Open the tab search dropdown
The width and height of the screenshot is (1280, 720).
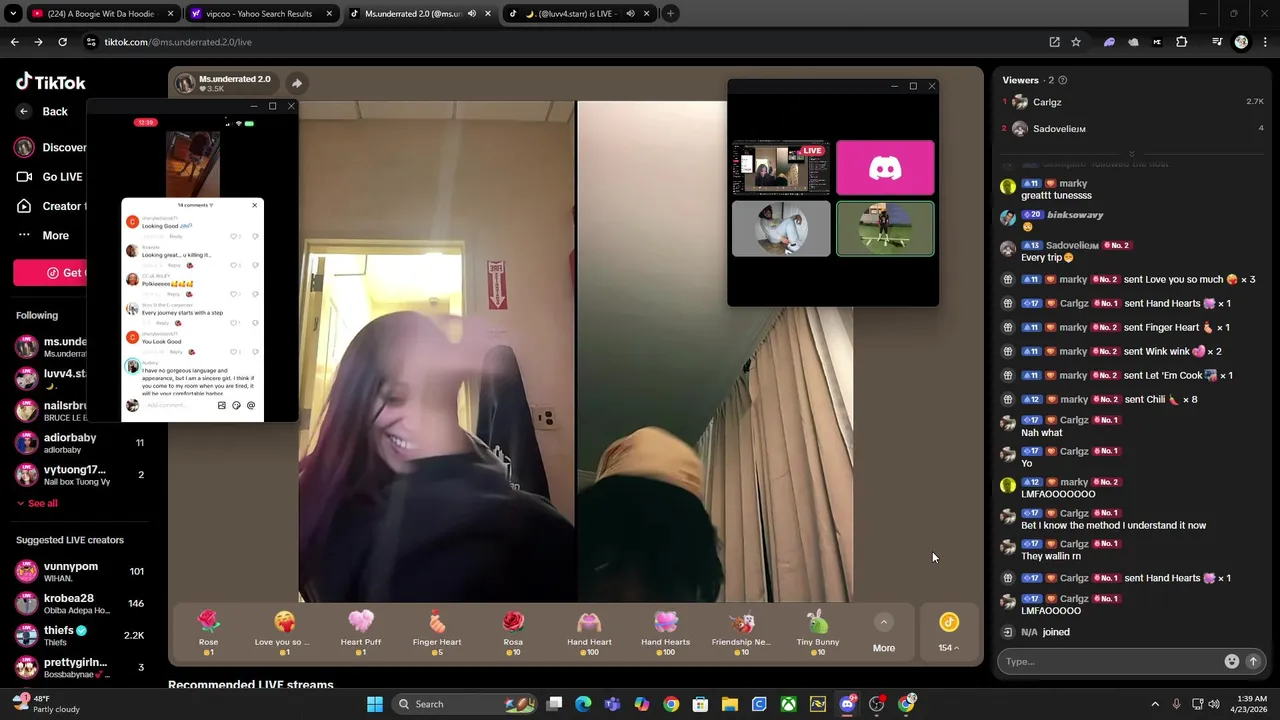tap(13, 14)
